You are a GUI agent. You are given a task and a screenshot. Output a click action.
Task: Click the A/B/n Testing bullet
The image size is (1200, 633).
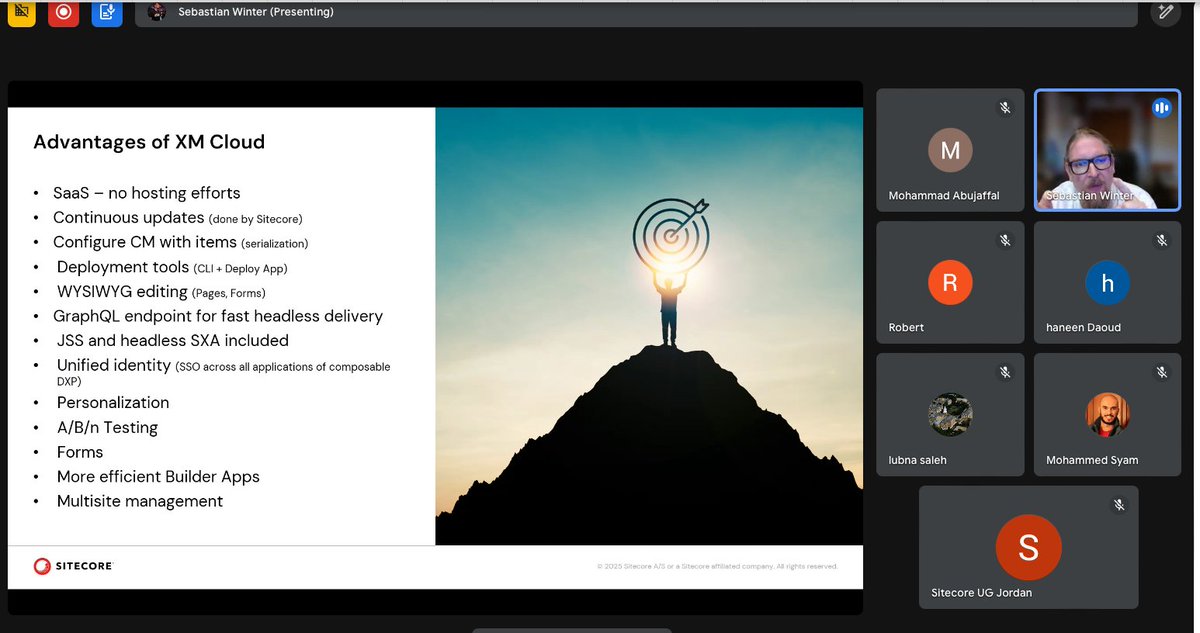pyautogui.click(x=107, y=427)
